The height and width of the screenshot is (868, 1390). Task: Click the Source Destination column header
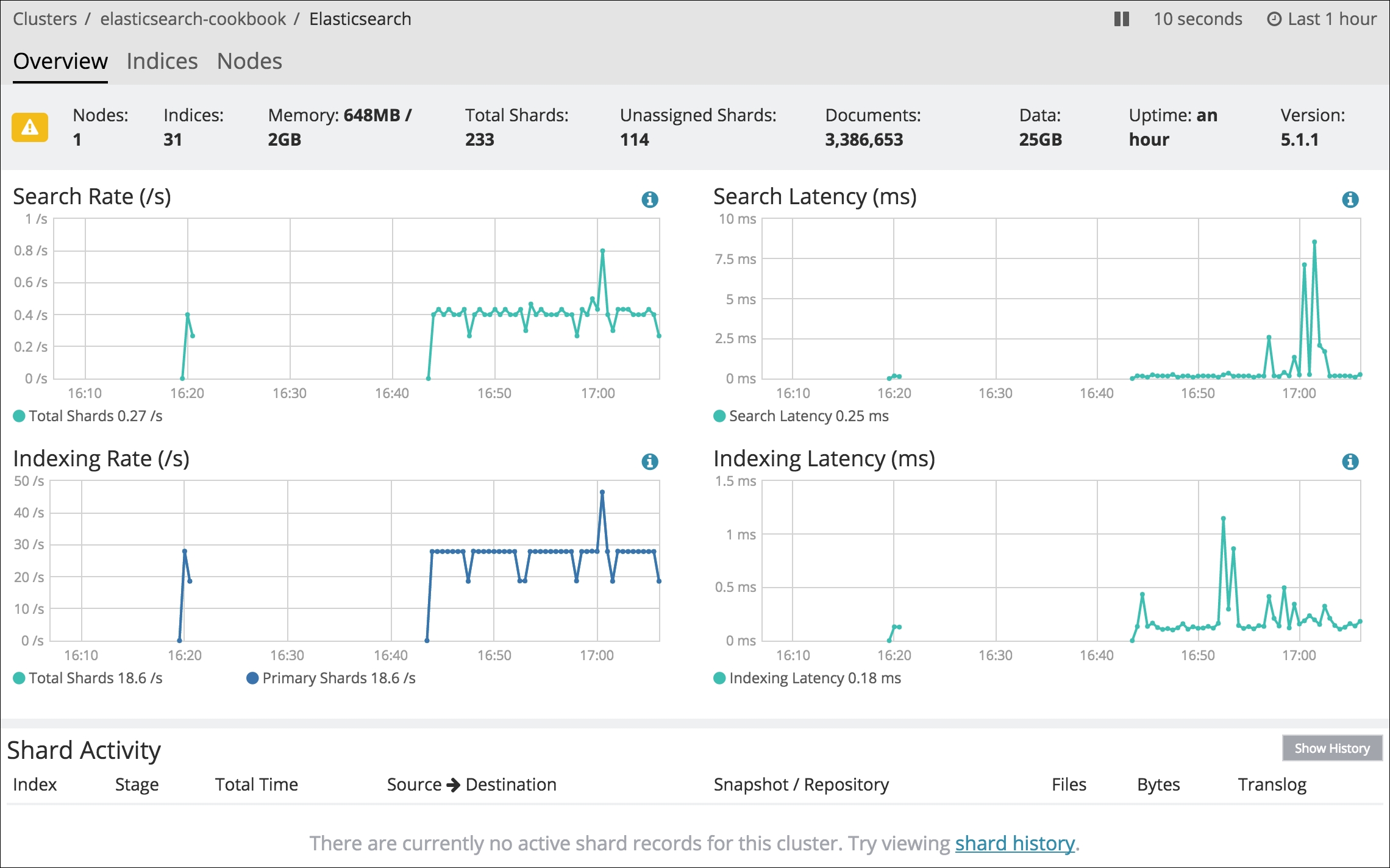472,784
